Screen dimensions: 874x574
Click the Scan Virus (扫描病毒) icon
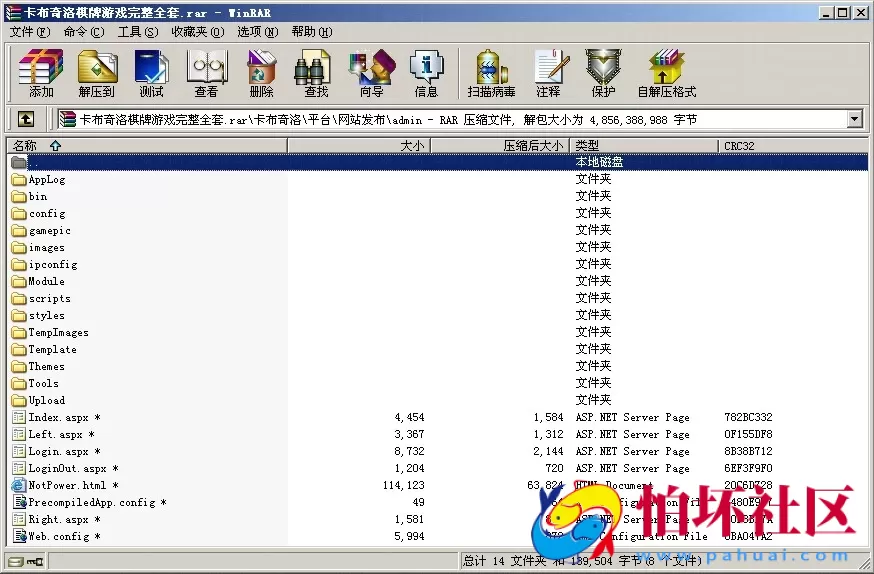(x=491, y=73)
